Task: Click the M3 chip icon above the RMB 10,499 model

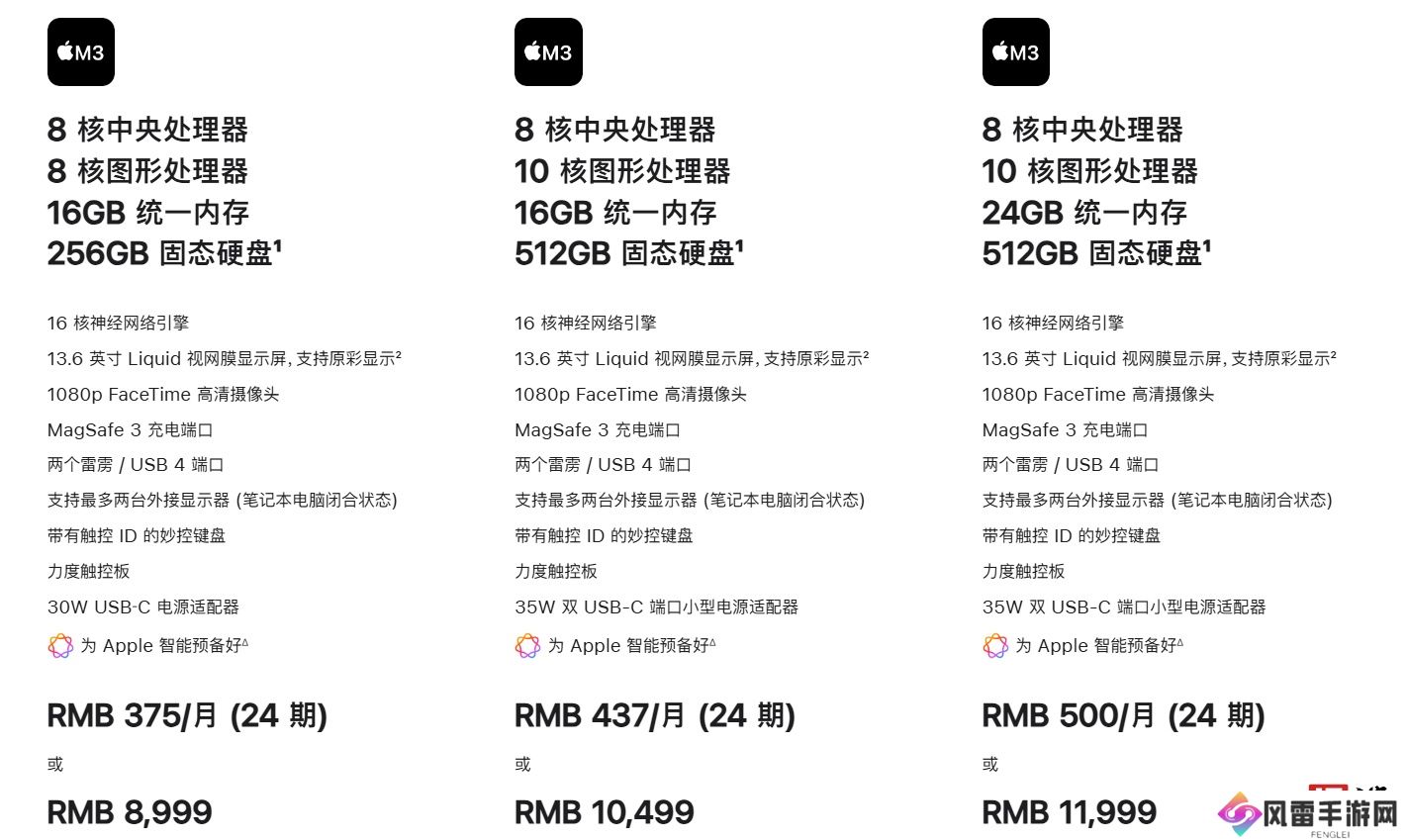Action: (548, 52)
